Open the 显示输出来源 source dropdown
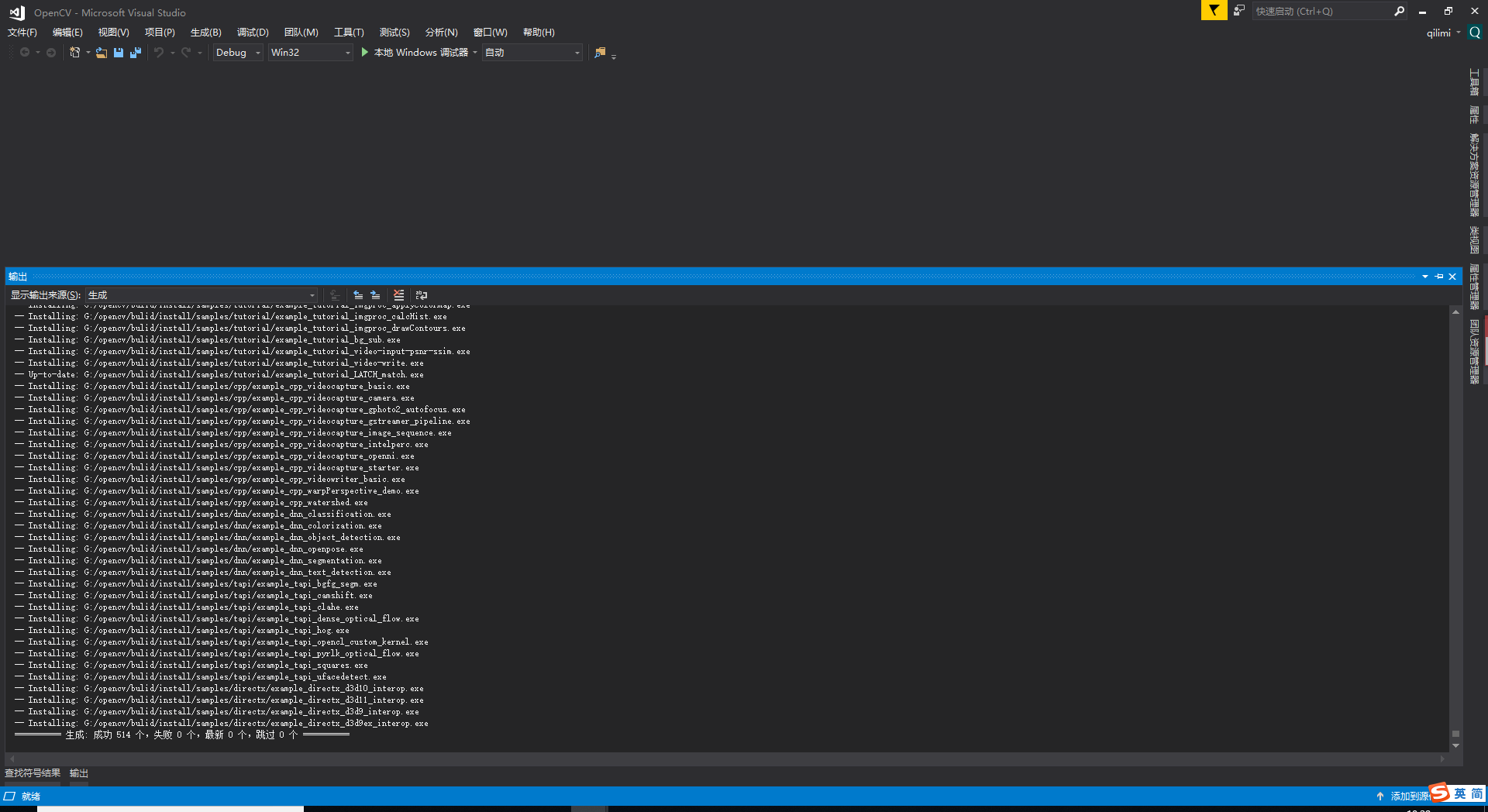Image resolution: width=1488 pixels, height=812 pixels. 312,295
